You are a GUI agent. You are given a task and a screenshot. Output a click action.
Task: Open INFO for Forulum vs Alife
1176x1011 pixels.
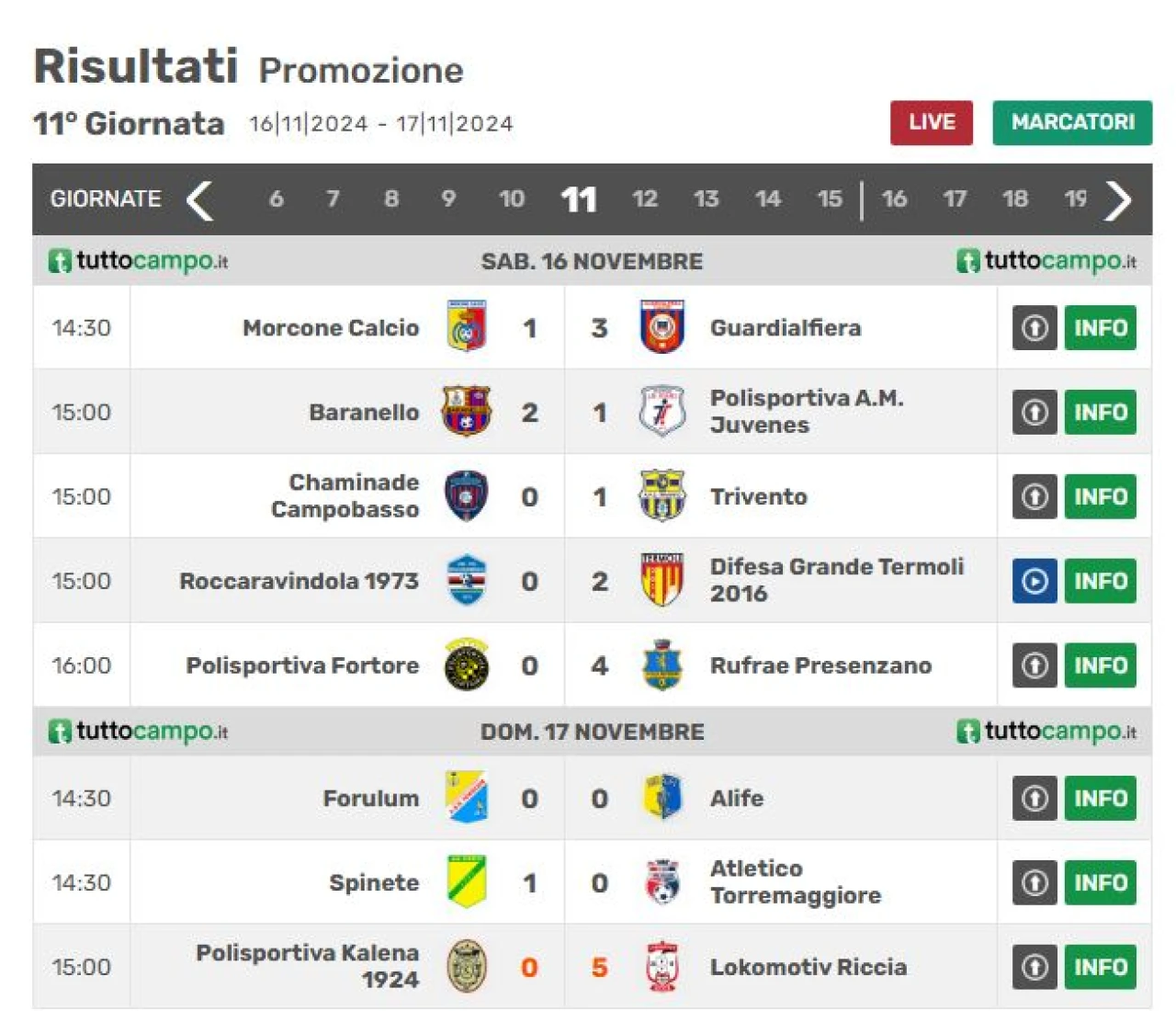[x=1101, y=798]
